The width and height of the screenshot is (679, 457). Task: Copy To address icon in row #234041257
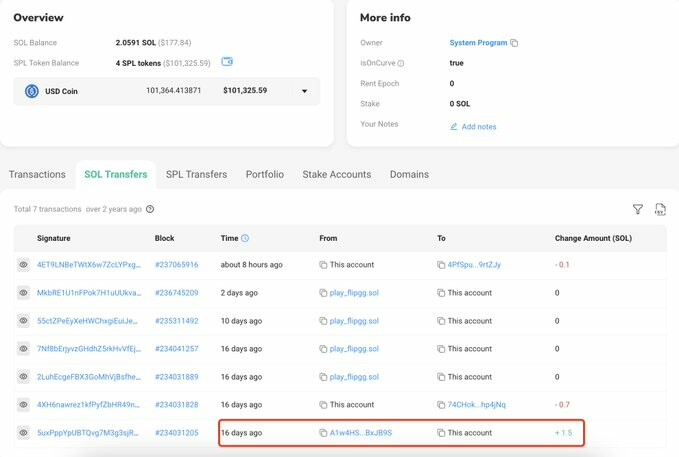click(x=441, y=349)
